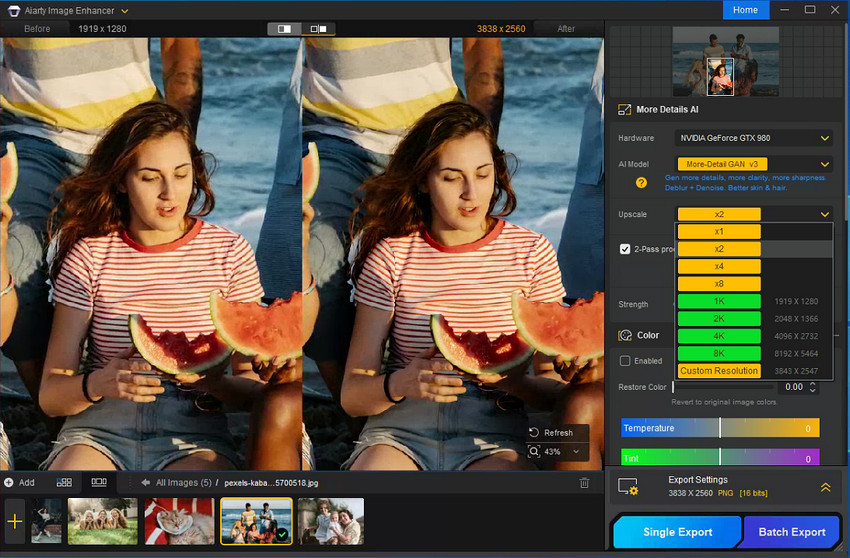Screen dimensions: 850x558
Task: Click the Home button
Action: click(745, 10)
